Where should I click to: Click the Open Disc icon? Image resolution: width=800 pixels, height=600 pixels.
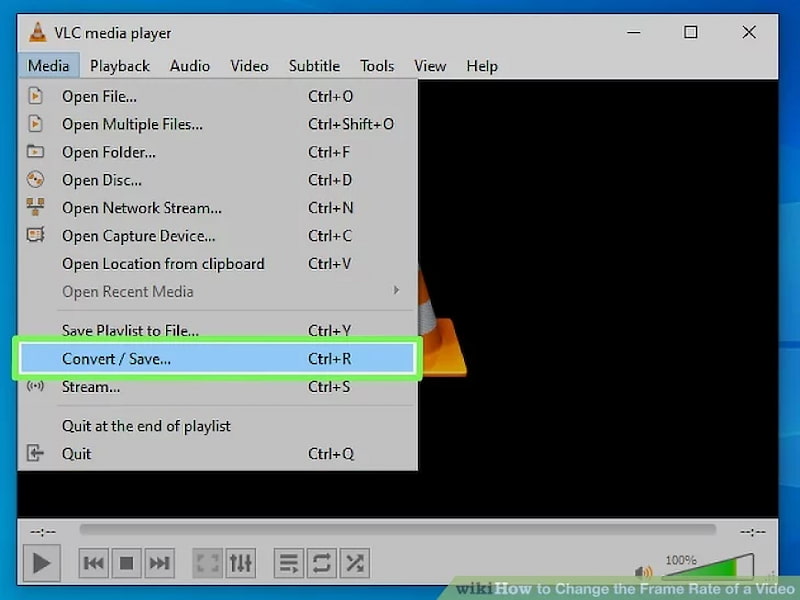pos(36,180)
